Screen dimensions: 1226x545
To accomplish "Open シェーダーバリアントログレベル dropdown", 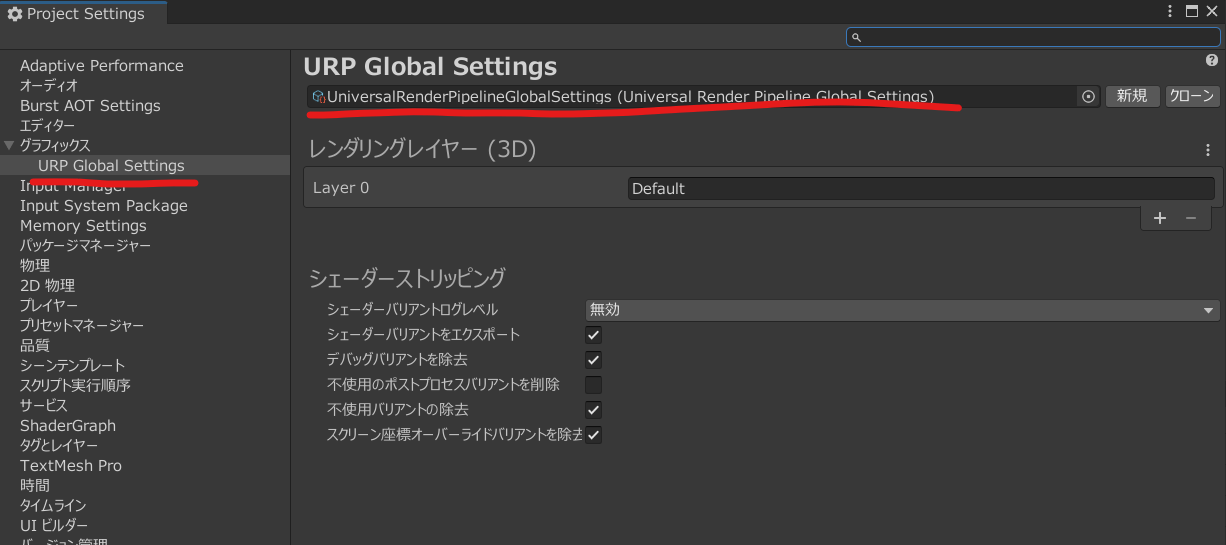I will [901, 310].
